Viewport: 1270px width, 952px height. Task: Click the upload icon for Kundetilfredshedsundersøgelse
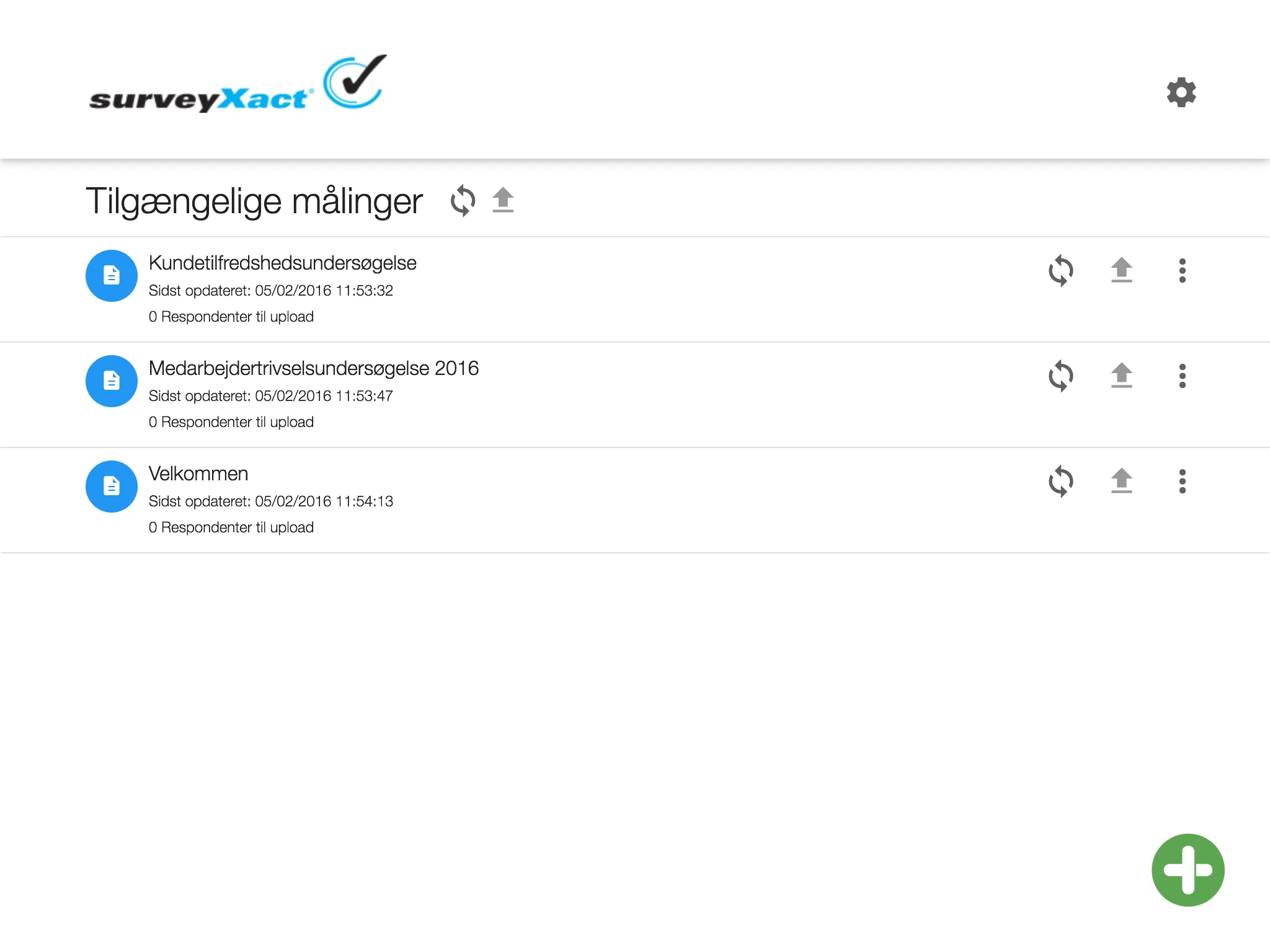tap(1122, 271)
